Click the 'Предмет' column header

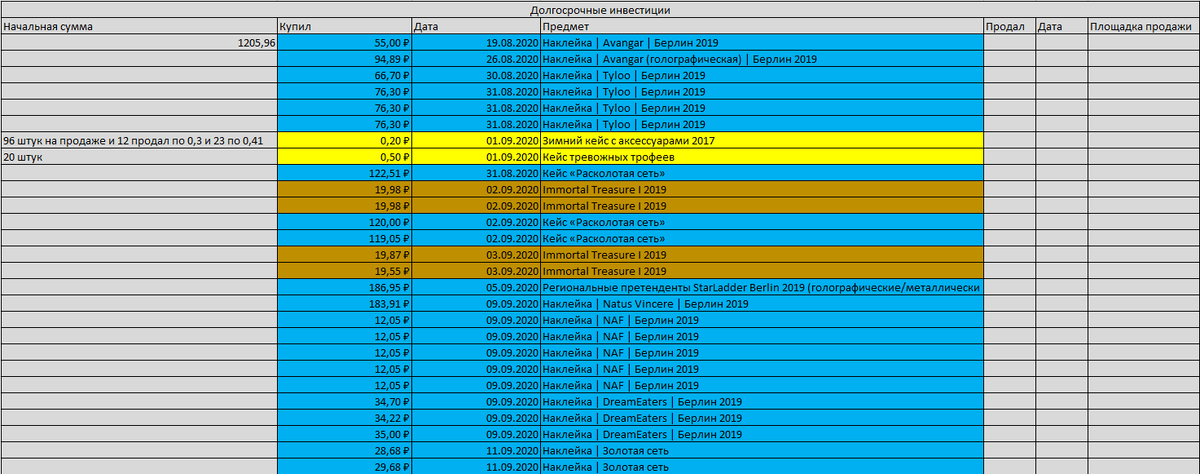[x=762, y=25]
